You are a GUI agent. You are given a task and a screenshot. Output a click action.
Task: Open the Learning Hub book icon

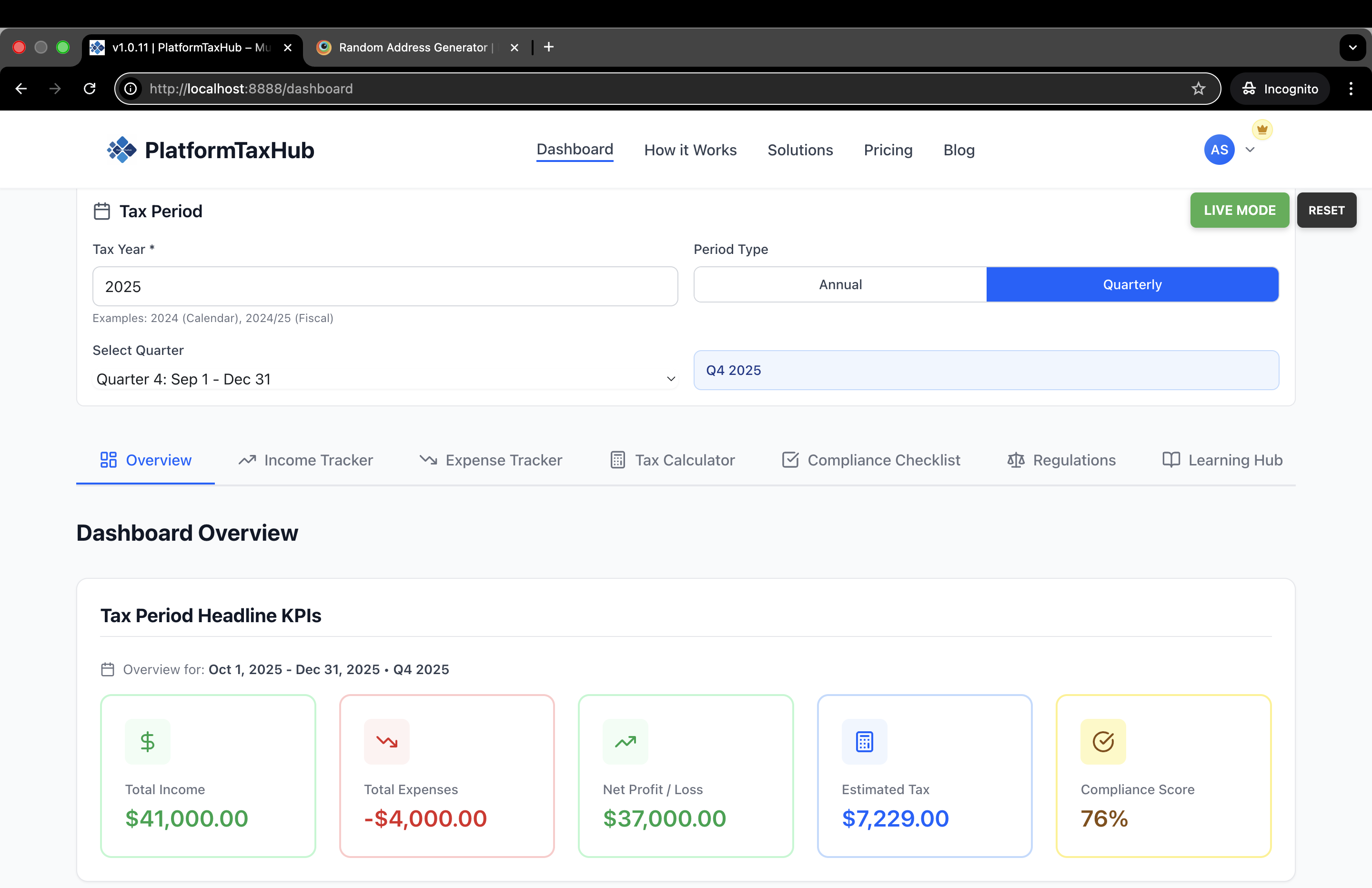(1171, 460)
